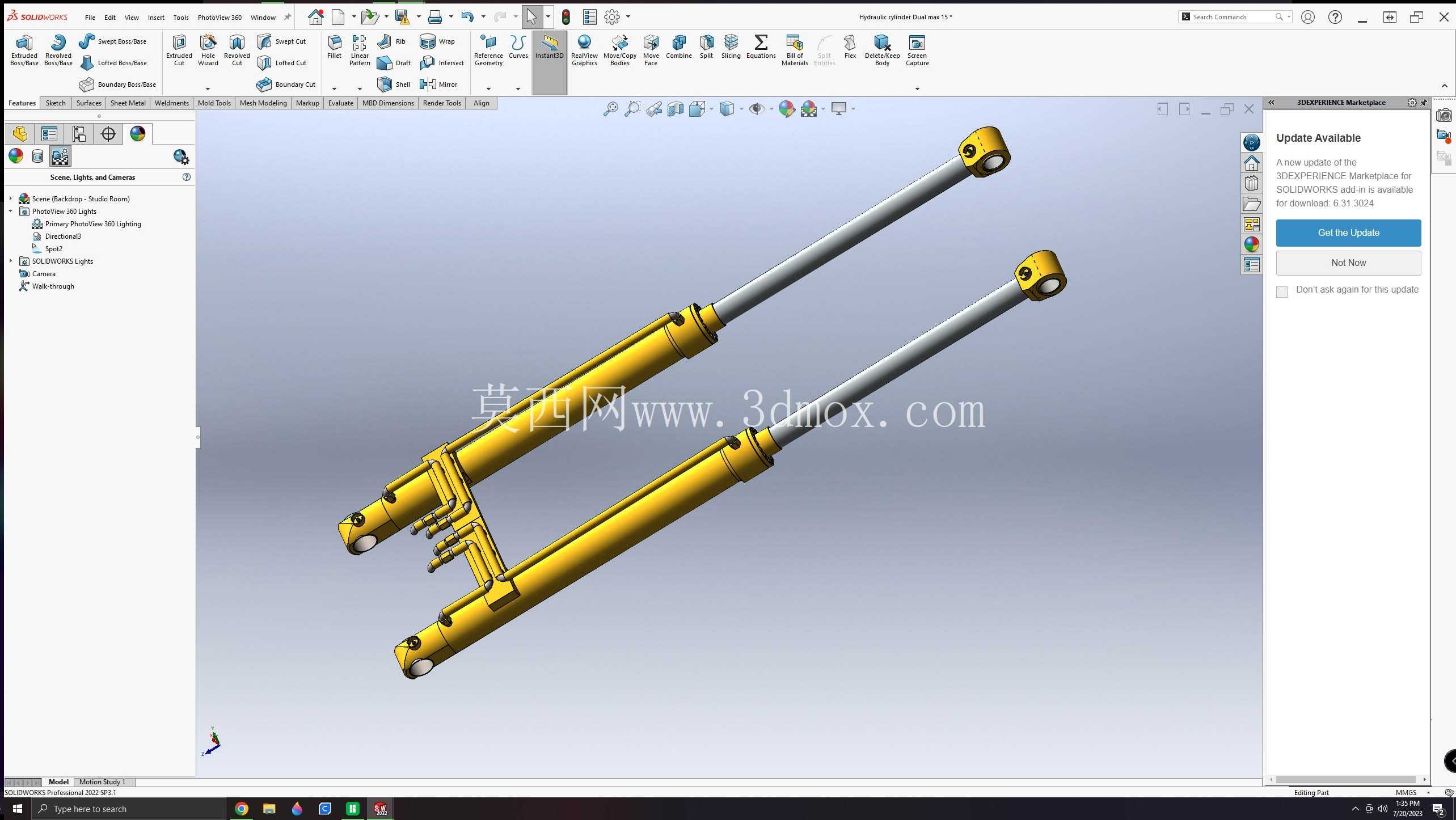The width and height of the screenshot is (1456, 820).
Task: Switch to the Motion Study 1 tab
Action: (102, 782)
